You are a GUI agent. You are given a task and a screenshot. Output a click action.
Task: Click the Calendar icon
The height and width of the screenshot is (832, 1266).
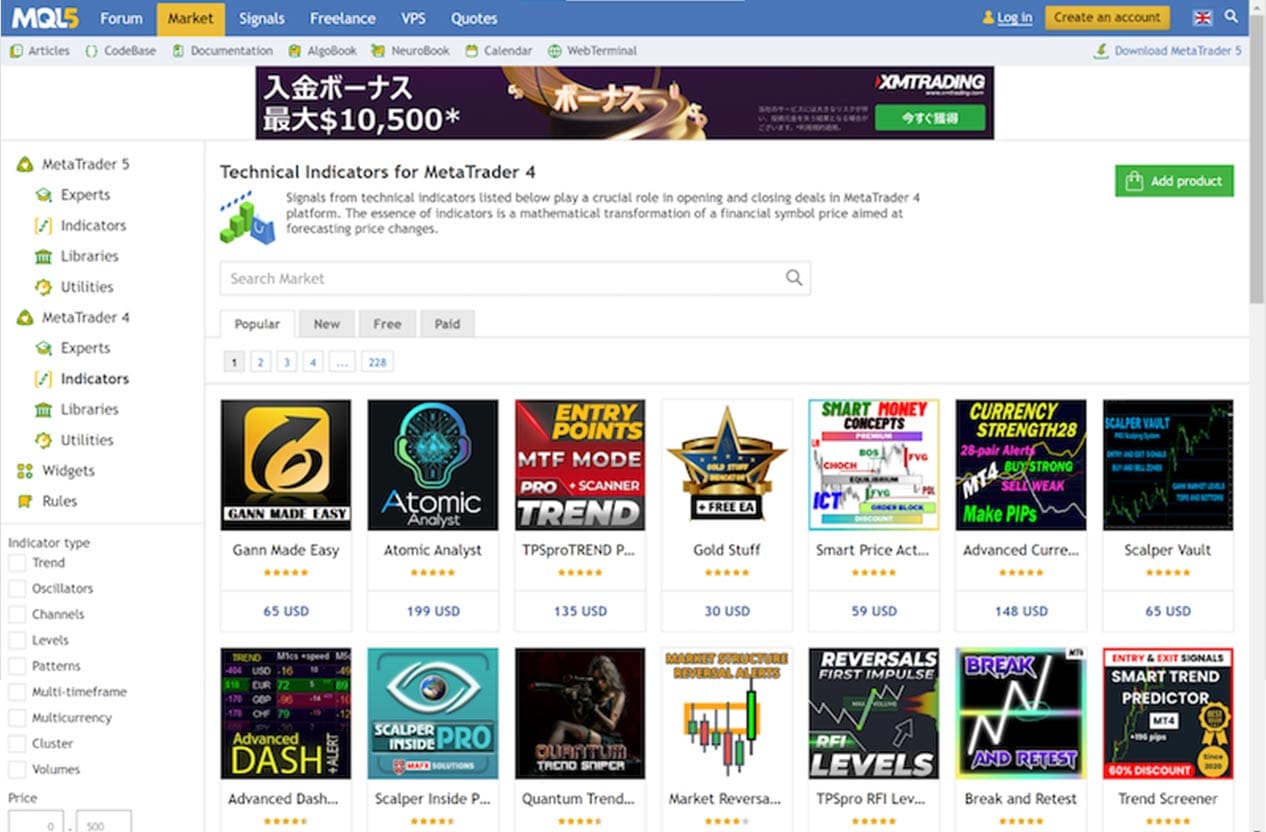click(471, 51)
